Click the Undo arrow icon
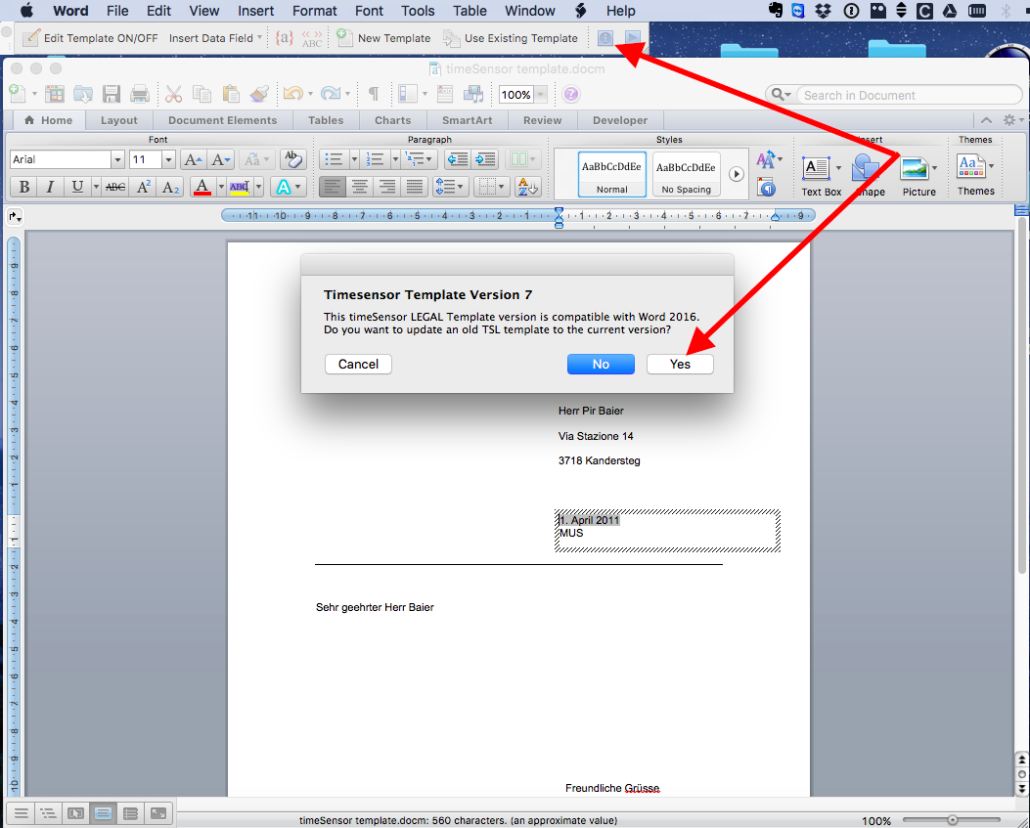 click(292, 95)
